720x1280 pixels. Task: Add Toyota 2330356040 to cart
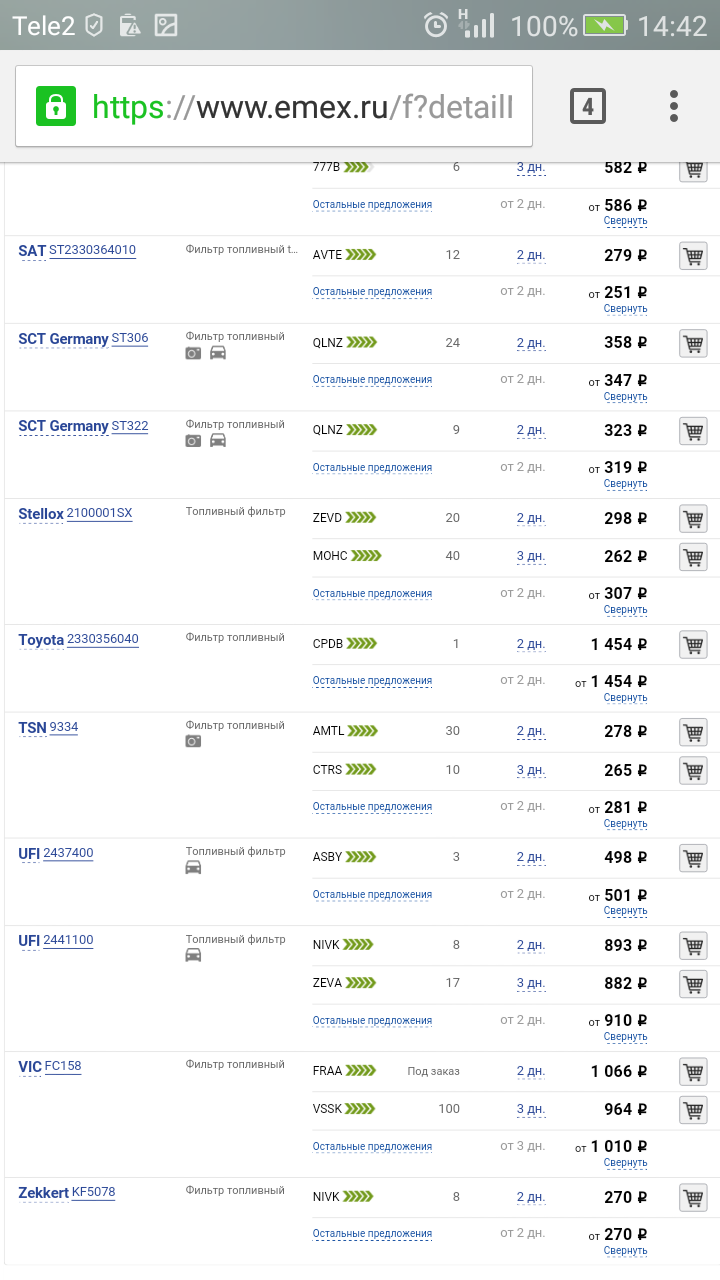[692, 645]
